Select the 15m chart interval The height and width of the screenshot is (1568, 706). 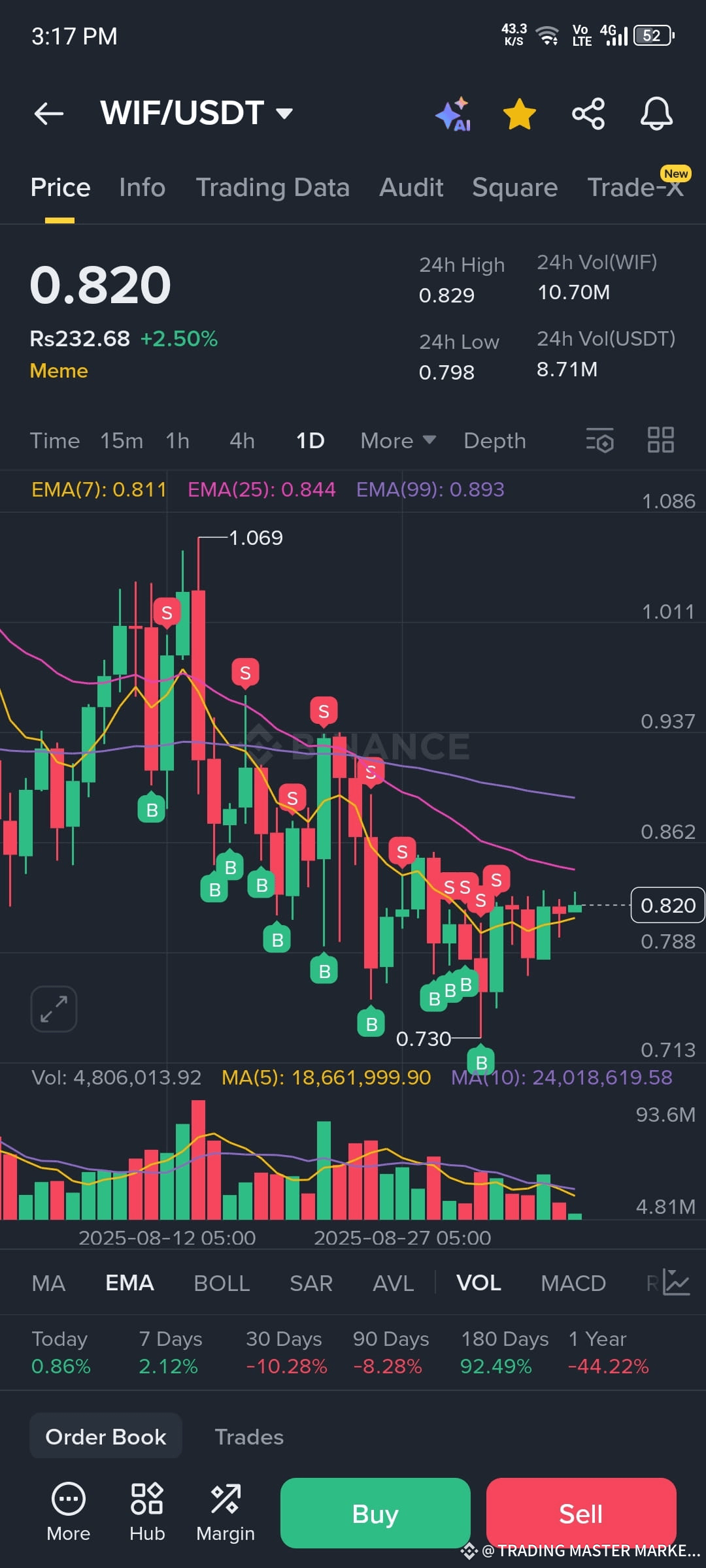pos(122,440)
